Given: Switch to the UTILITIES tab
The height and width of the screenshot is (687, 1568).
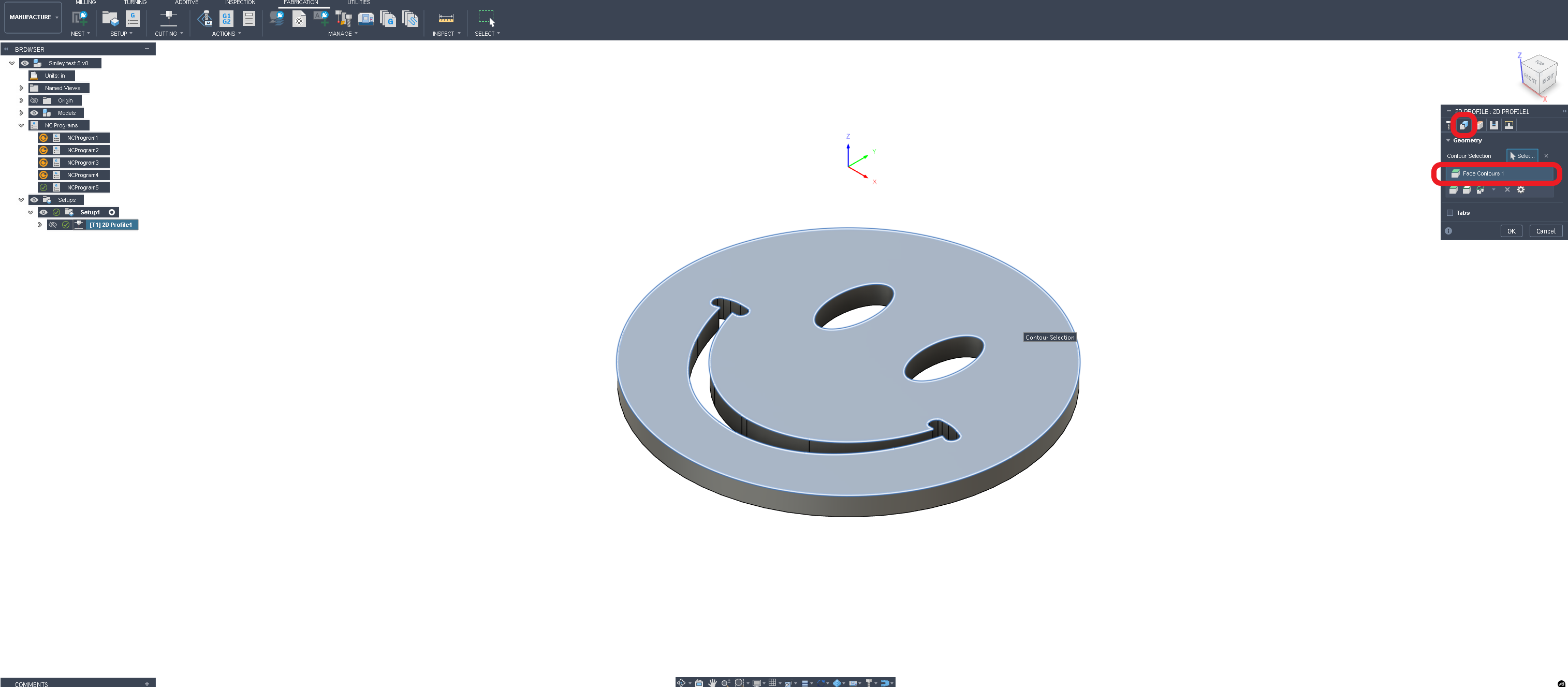Looking at the screenshot, I should [x=359, y=3].
